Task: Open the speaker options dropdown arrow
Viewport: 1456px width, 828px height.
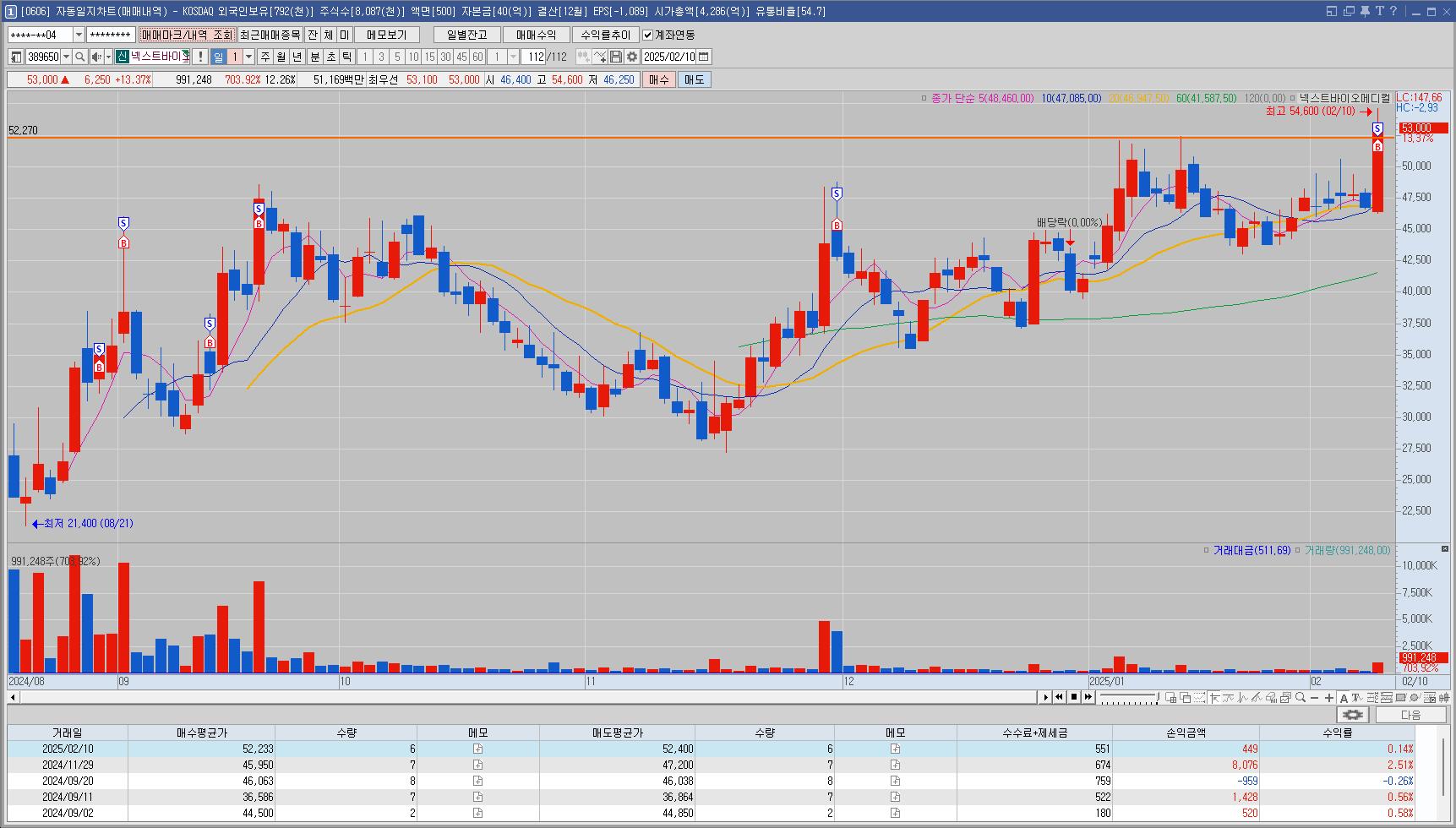Action: point(107,57)
